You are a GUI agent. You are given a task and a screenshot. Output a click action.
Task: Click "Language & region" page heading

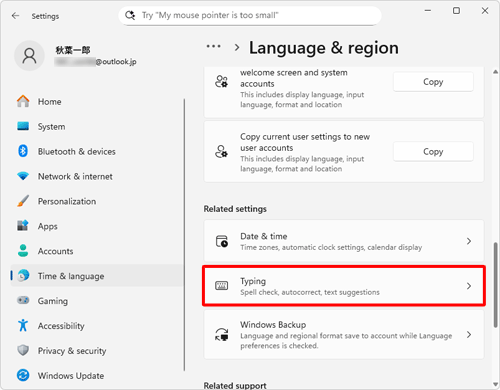[x=324, y=48]
